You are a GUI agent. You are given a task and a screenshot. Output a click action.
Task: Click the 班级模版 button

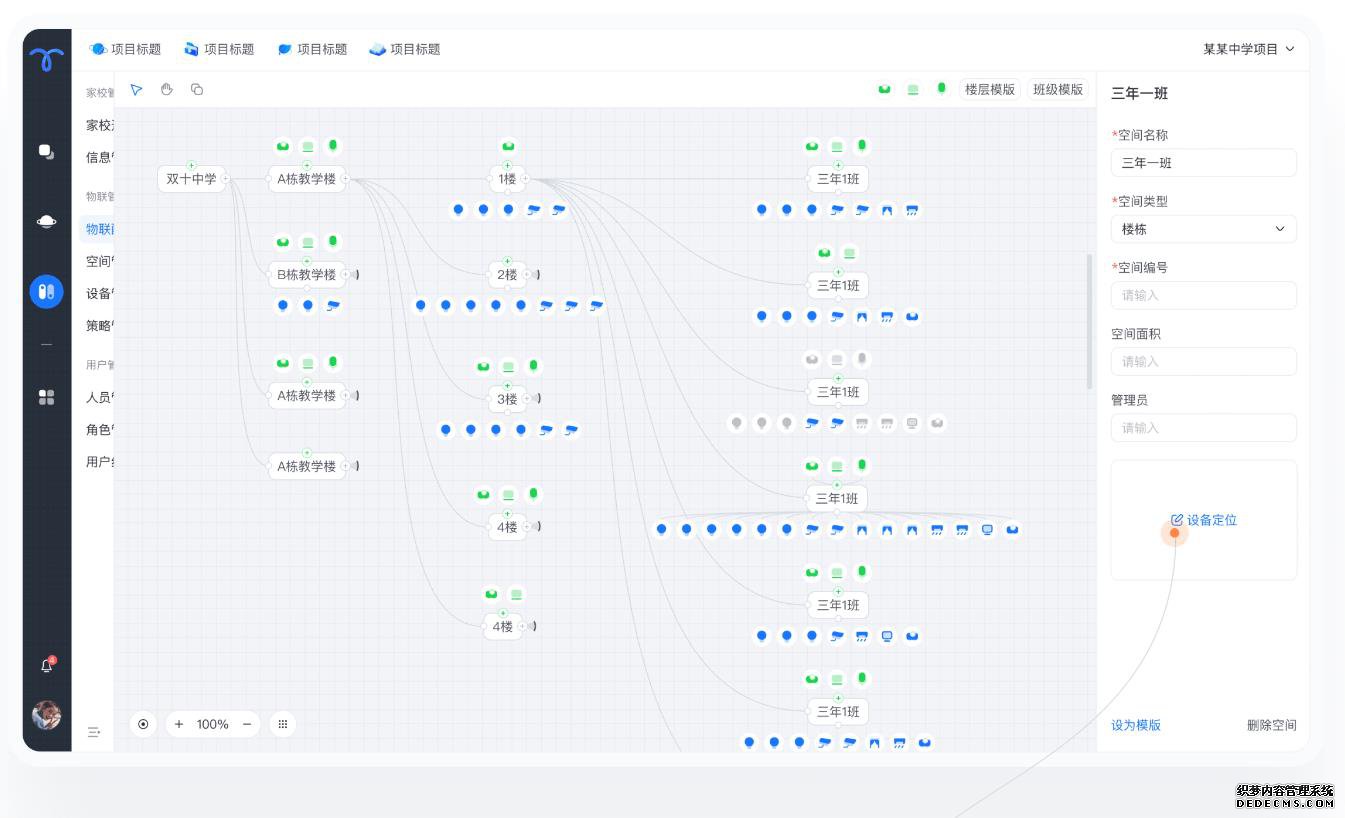(x=1058, y=89)
